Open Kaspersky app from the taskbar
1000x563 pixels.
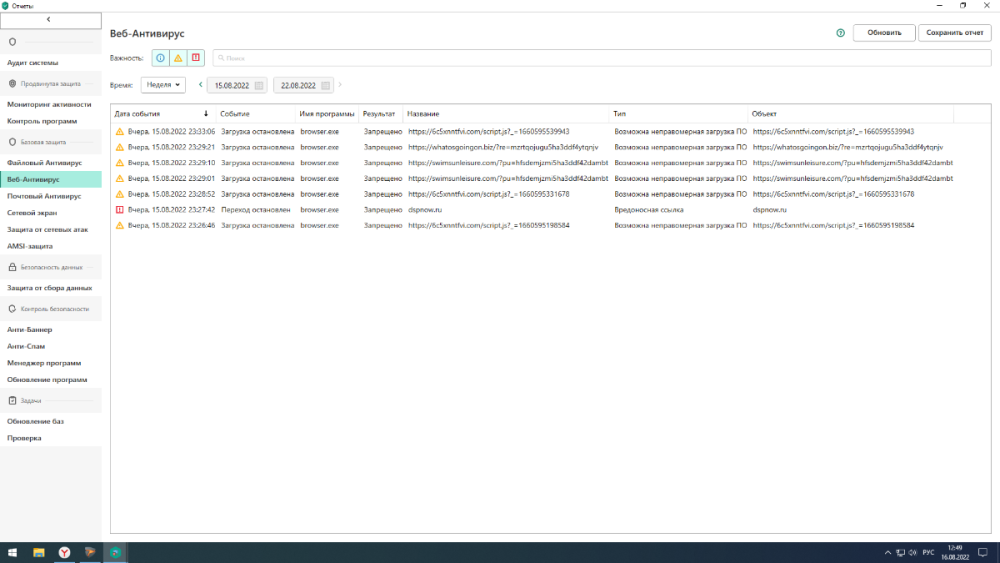coord(115,552)
